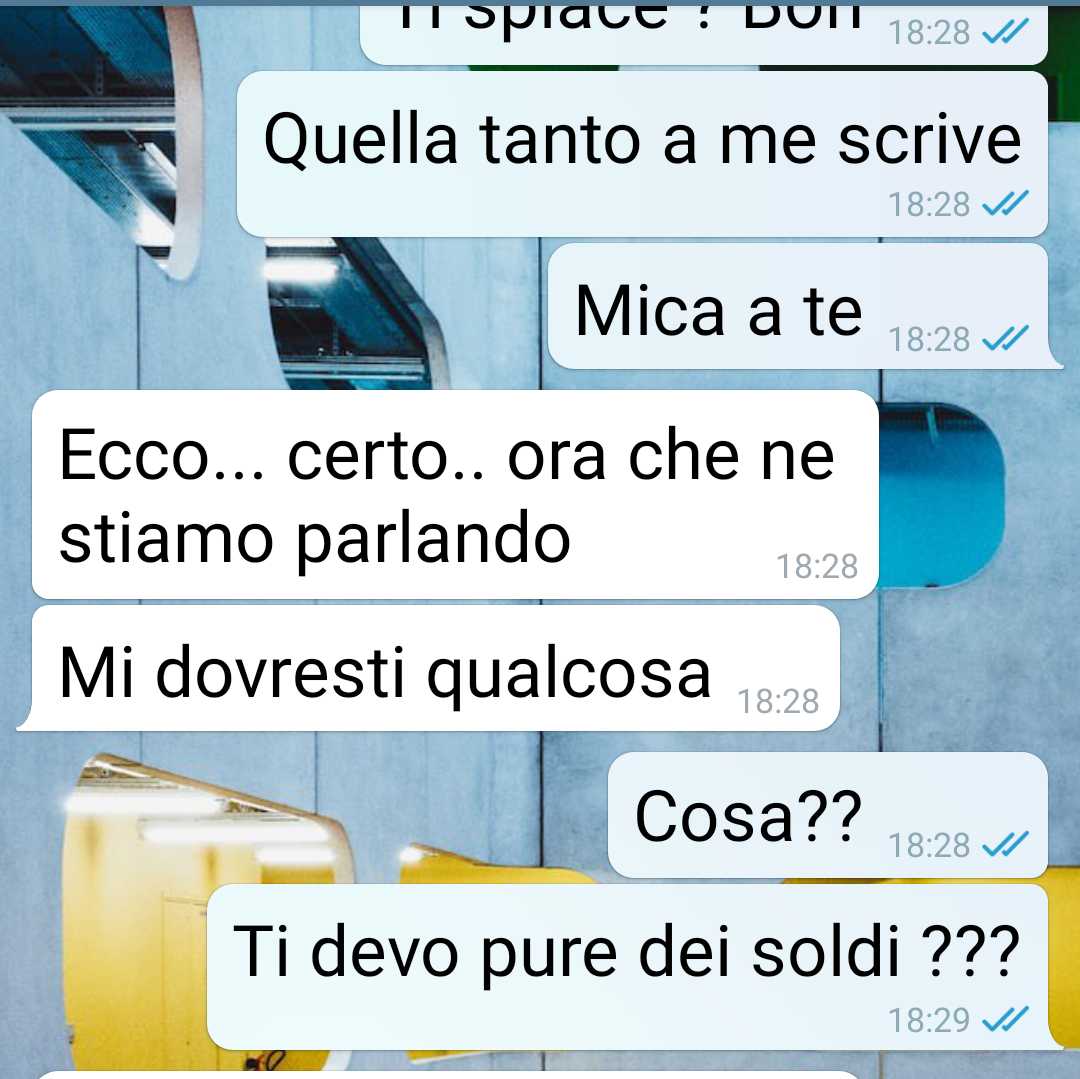The image size is (1080, 1079).
Task: Tap the 'Ecco... certo.. ora che ne' message
Action: [x=455, y=494]
